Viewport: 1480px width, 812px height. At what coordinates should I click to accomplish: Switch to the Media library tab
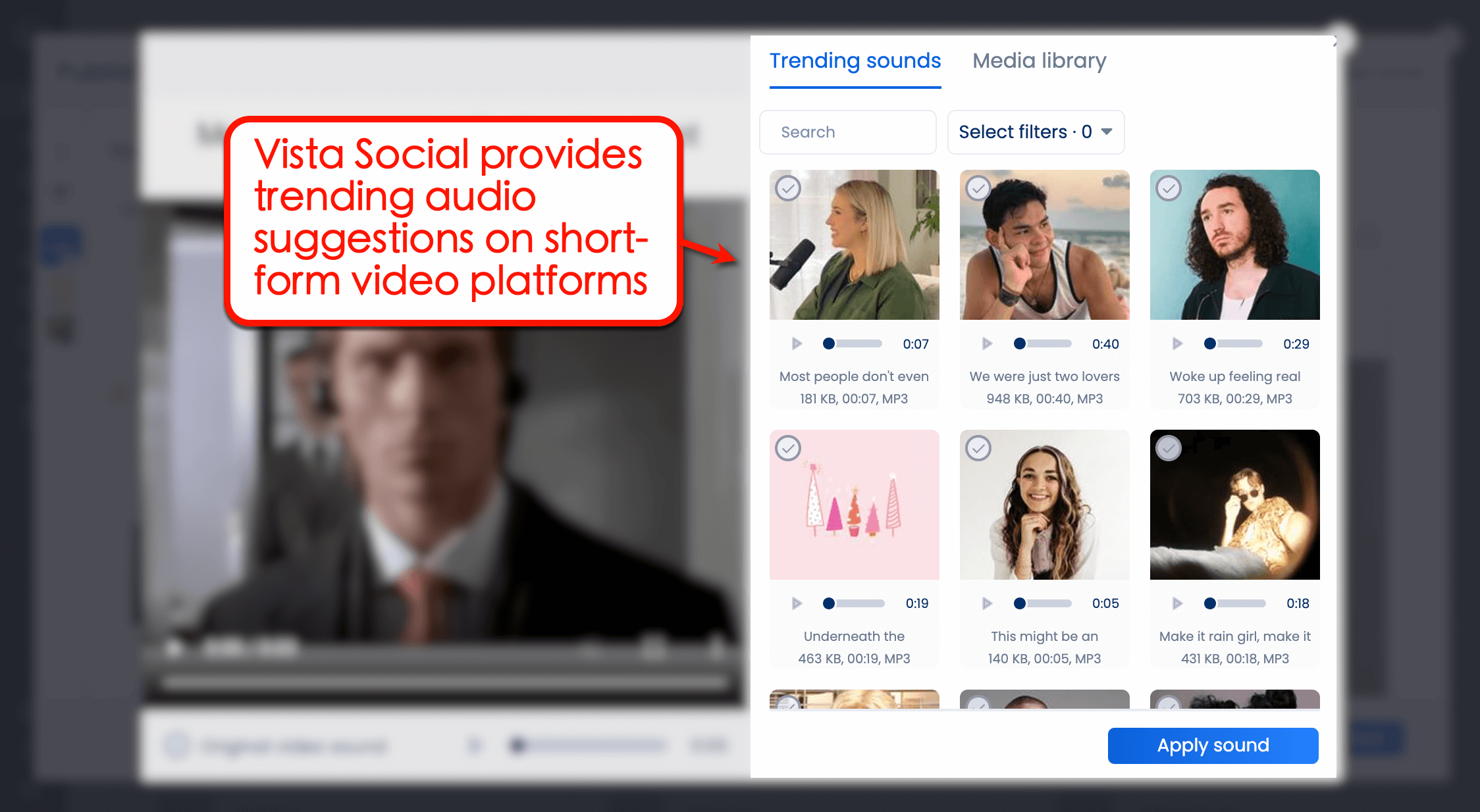(1039, 61)
